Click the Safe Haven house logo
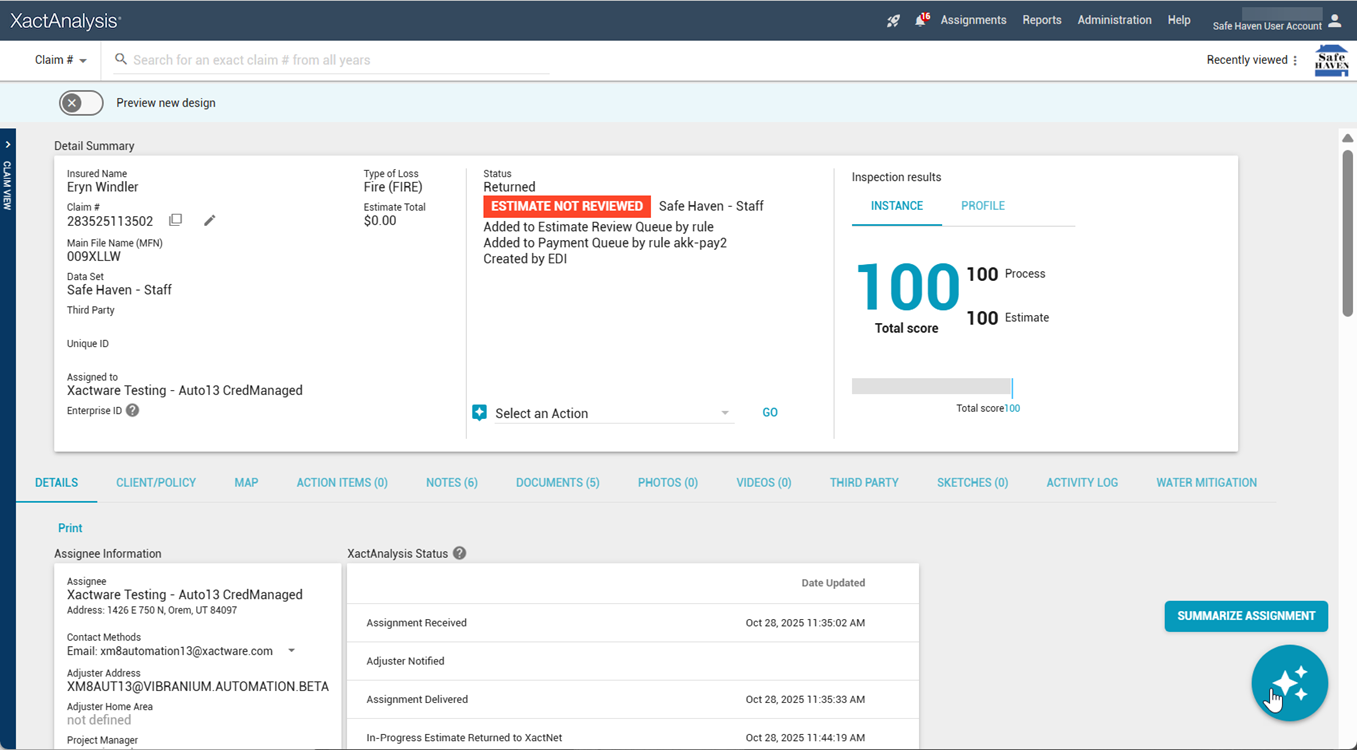Viewport: 1357px width, 750px height. [1331, 60]
